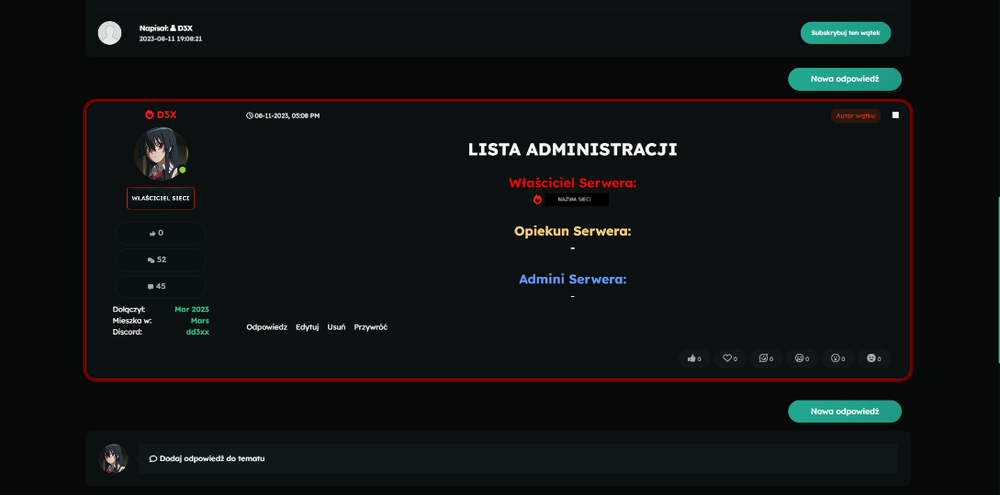Add the third reaction emoji to the post

(x=766, y=358)
